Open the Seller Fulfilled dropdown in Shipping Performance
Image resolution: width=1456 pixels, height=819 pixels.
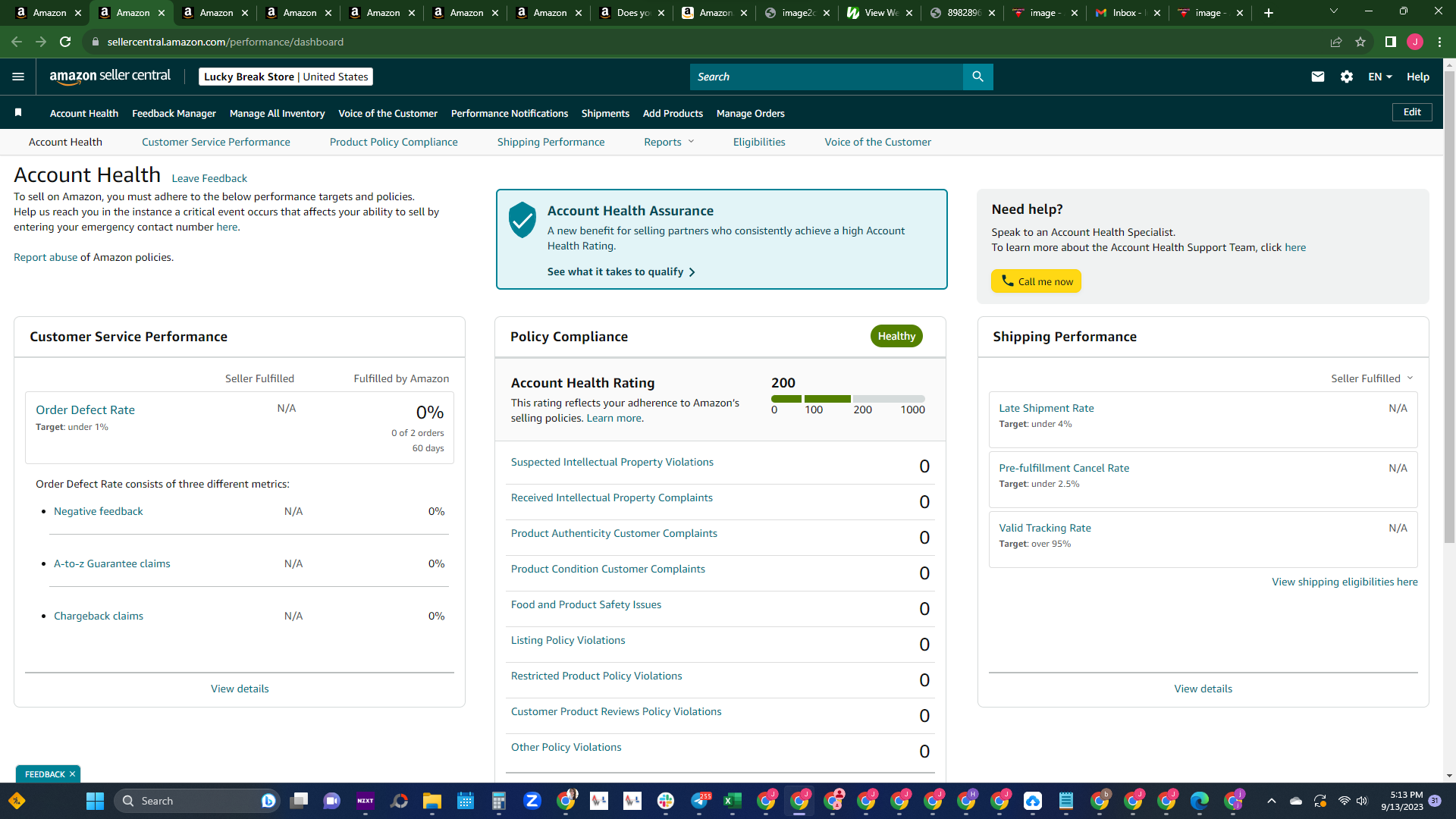tap(1372, 378)
